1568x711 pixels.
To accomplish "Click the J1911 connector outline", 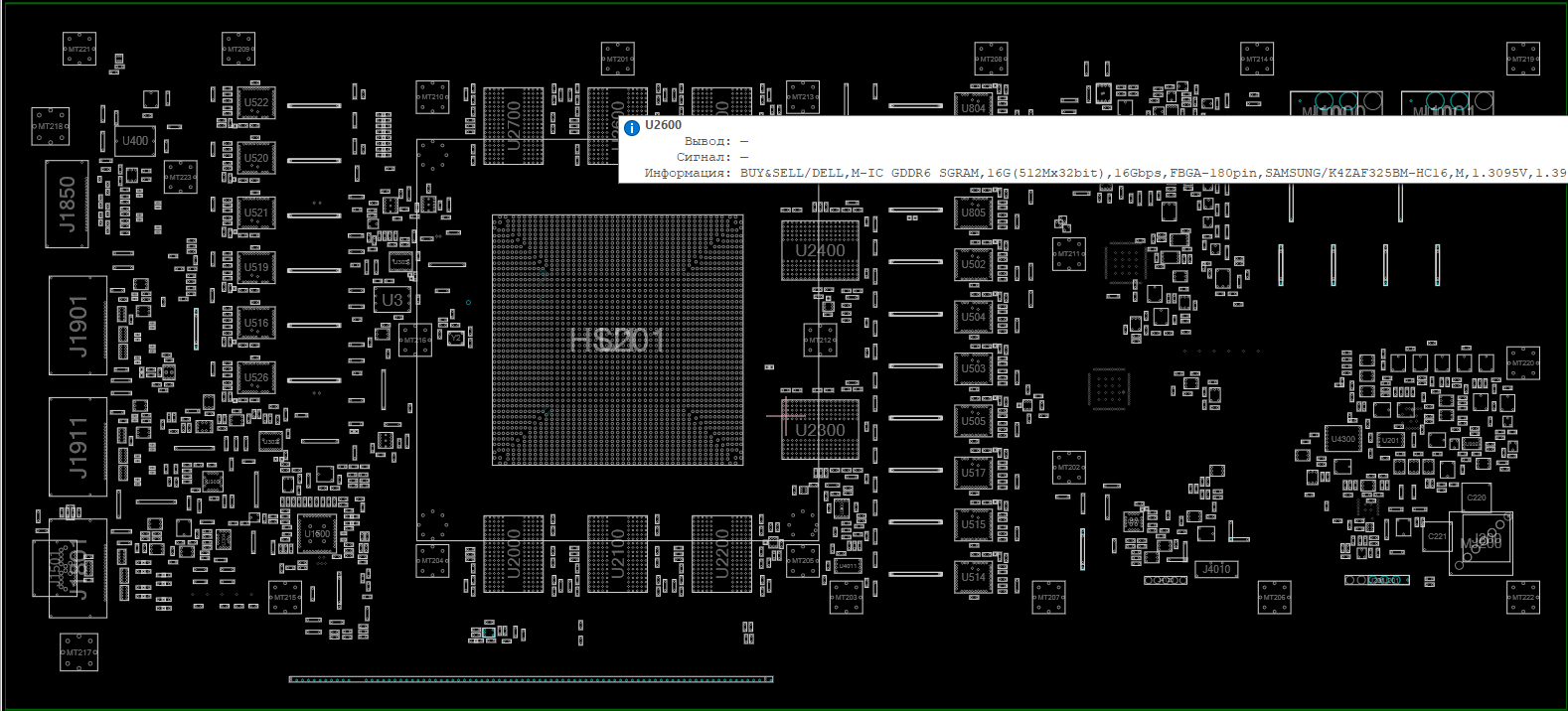I will pyautogui.click(x=78, y=447).
